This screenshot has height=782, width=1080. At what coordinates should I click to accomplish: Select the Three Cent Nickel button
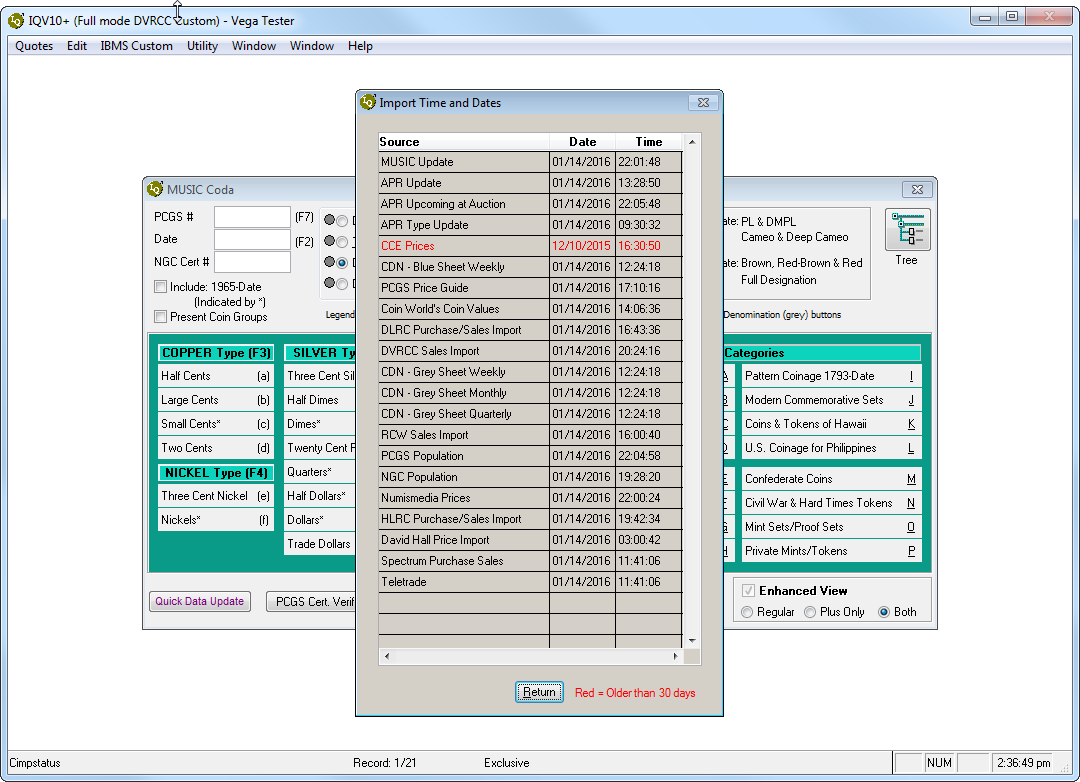click(x=216, y=496)
